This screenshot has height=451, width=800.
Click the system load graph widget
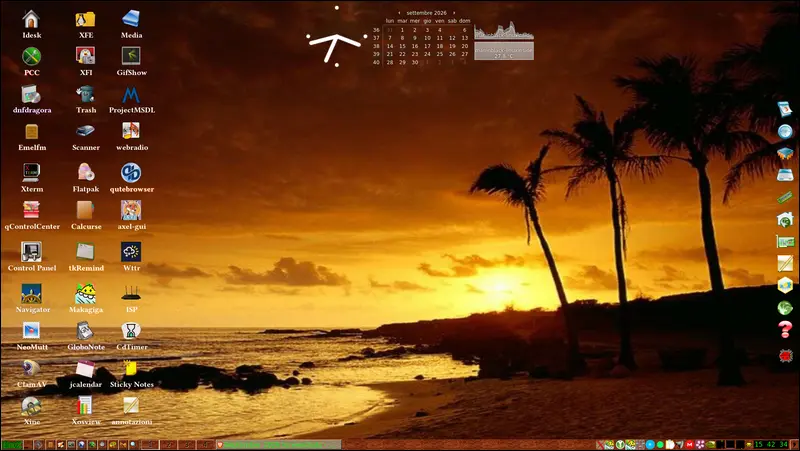tap(504, 30)
